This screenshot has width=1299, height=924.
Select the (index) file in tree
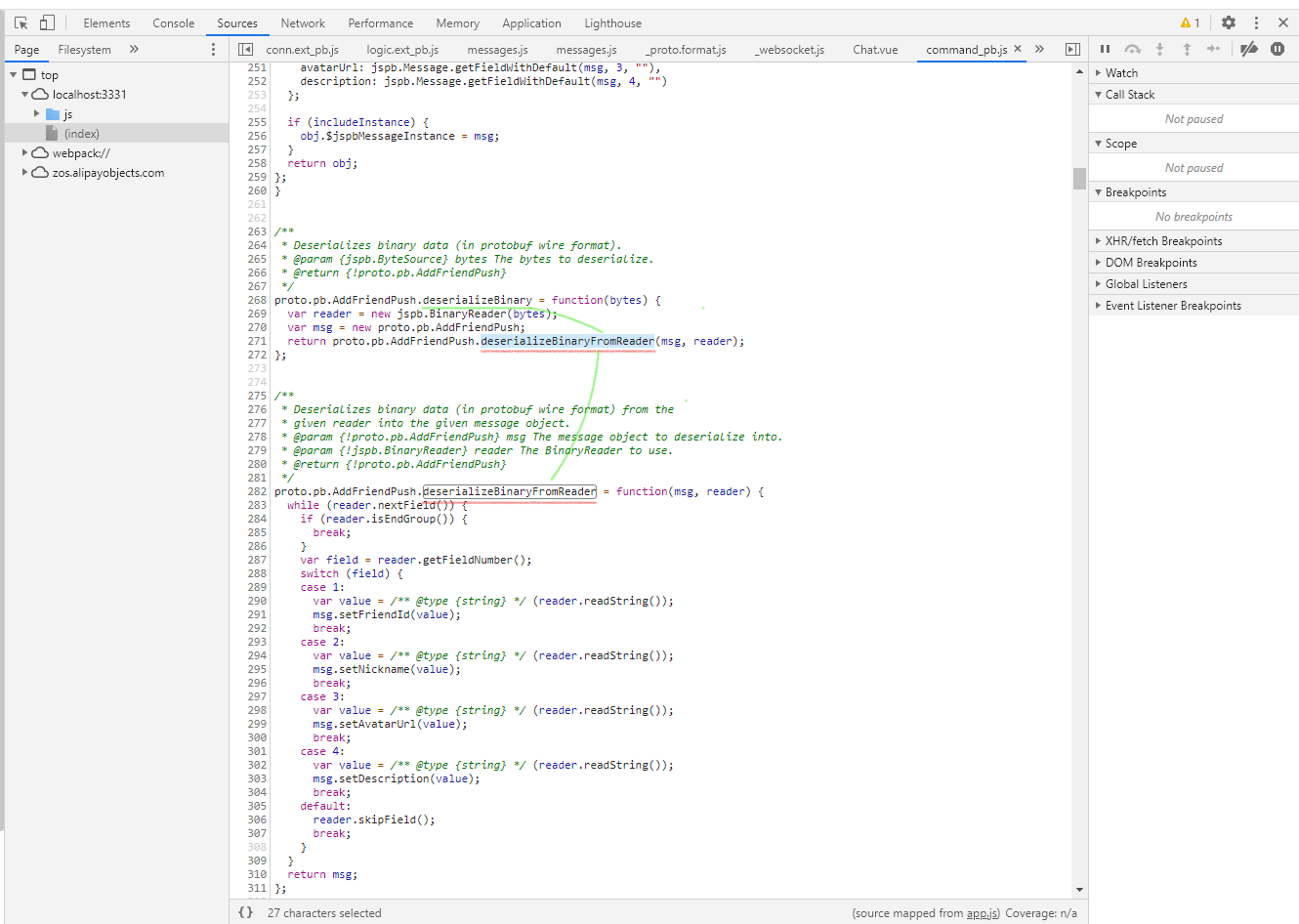point(116,134)
